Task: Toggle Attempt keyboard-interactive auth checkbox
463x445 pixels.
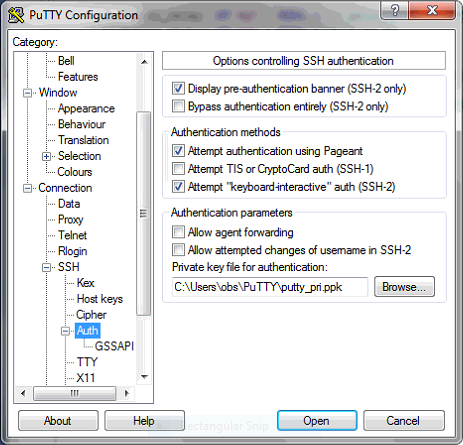Action: click(x=178, y=187)
